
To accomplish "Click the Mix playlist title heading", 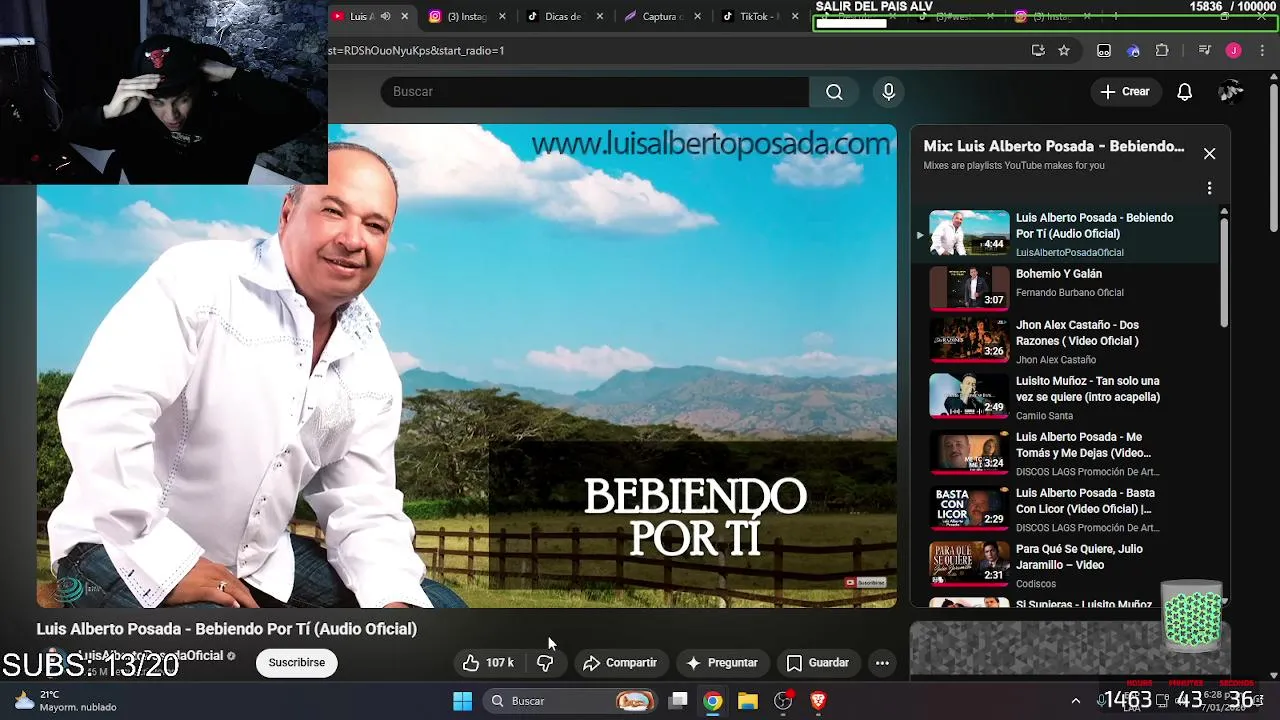I will coord(1054,146).
